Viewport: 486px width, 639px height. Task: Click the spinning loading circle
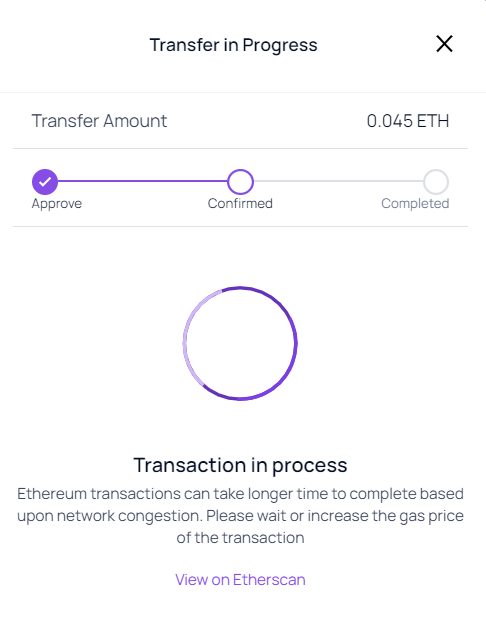(240, 344)
